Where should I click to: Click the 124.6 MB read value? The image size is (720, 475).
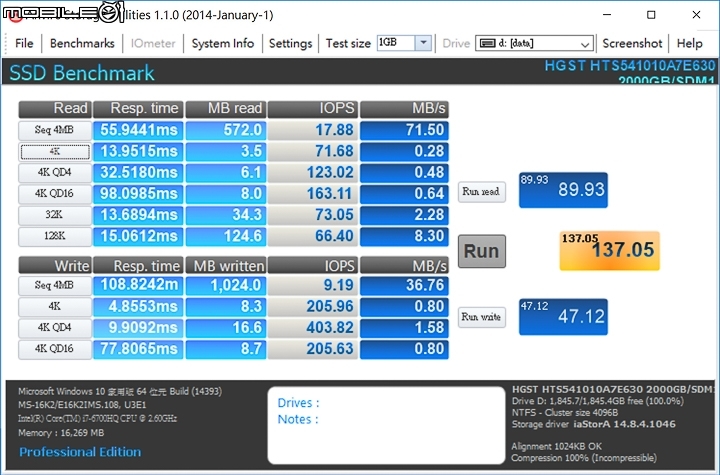tap(226, 236)
